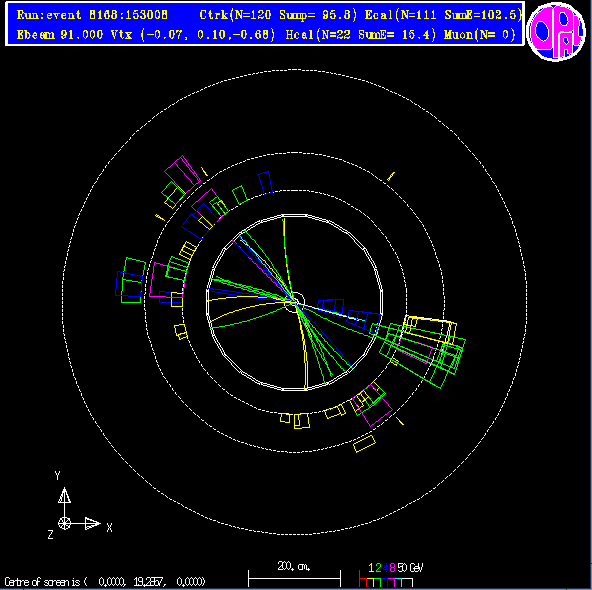Click the red tick of the energy scale
This screenshot has height=590, width=592.
click(359, 578)
